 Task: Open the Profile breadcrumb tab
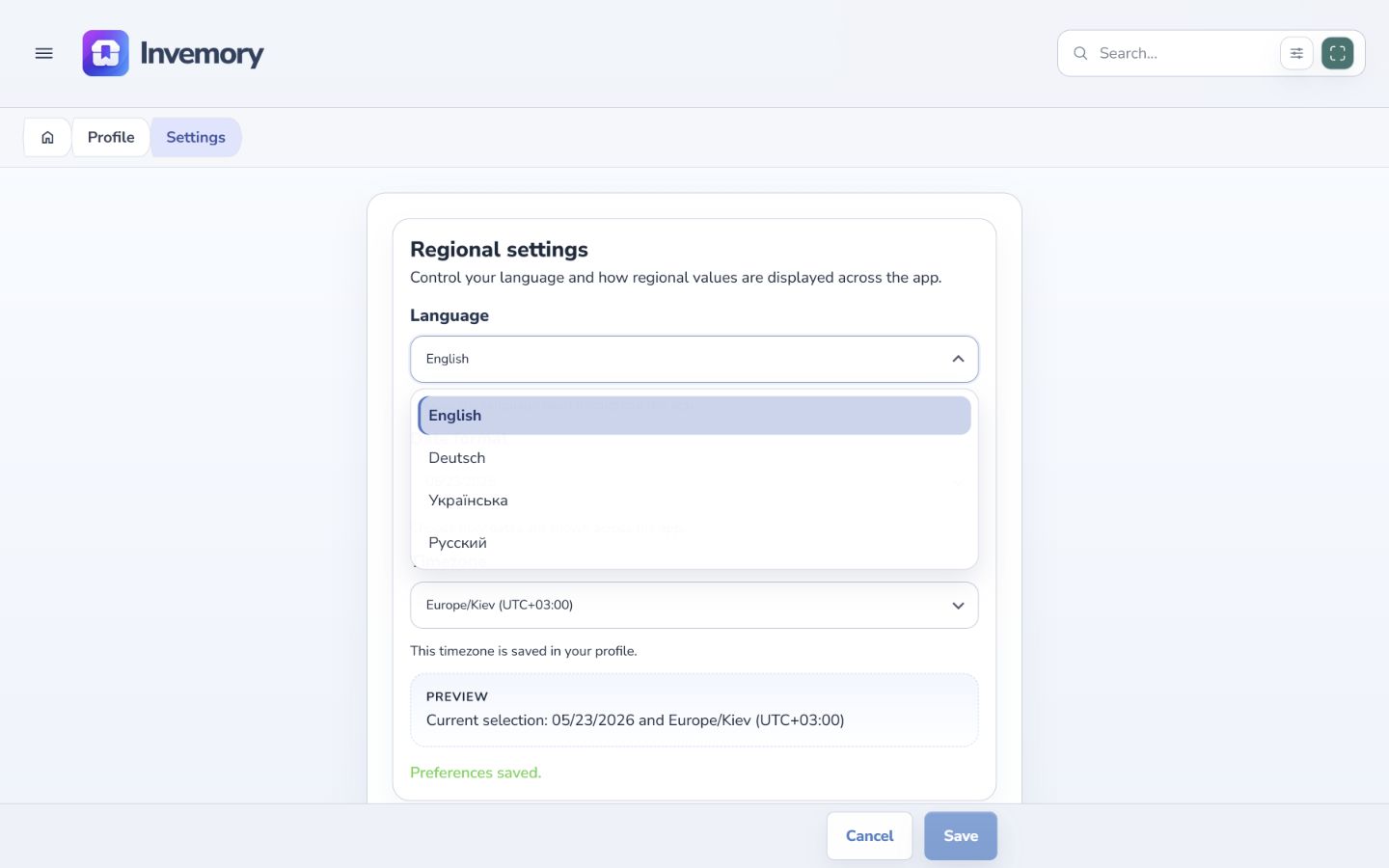(111, 137)
